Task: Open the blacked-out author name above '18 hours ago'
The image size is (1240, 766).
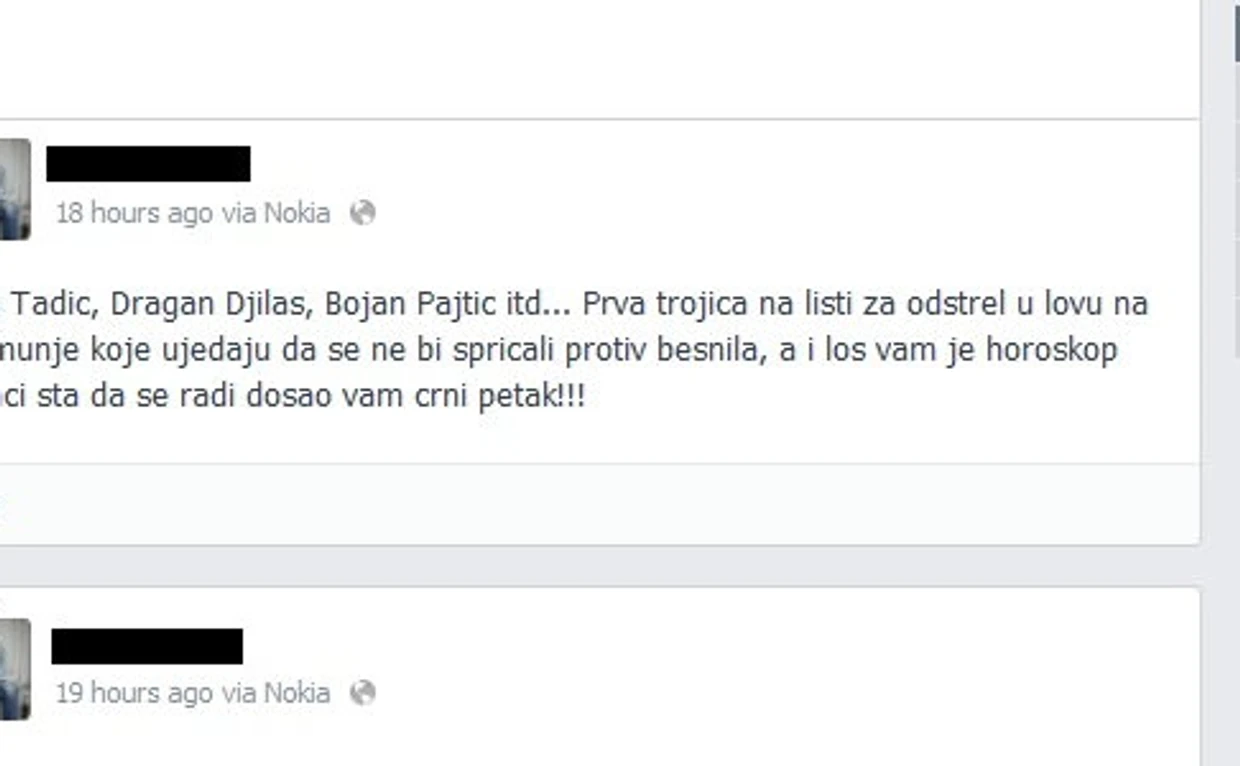Action: pyautogui.click(x=148, y=163)
